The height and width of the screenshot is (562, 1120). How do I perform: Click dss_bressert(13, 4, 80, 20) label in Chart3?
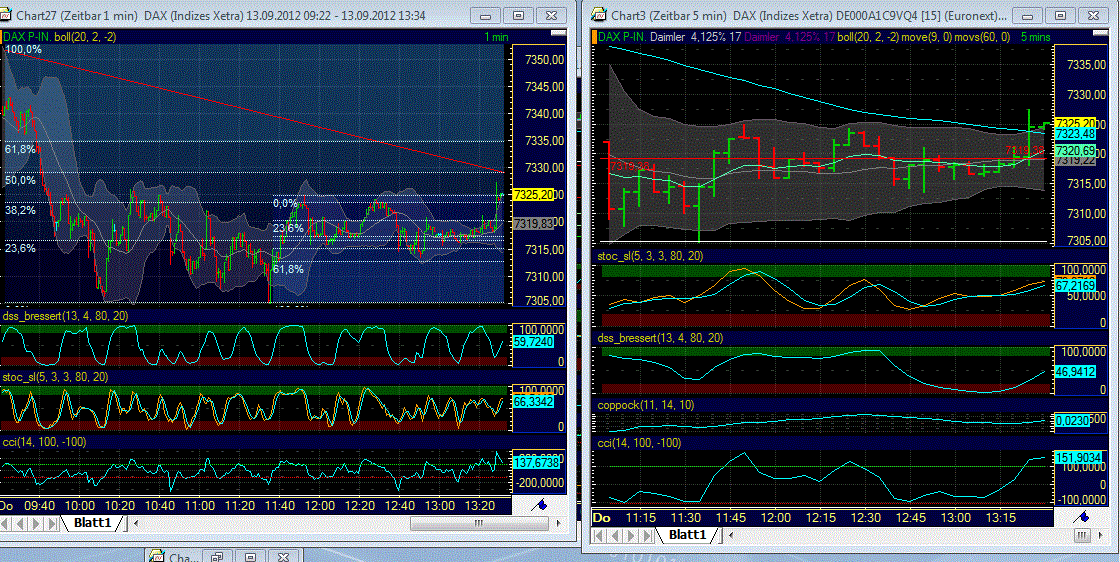(659, 337)
